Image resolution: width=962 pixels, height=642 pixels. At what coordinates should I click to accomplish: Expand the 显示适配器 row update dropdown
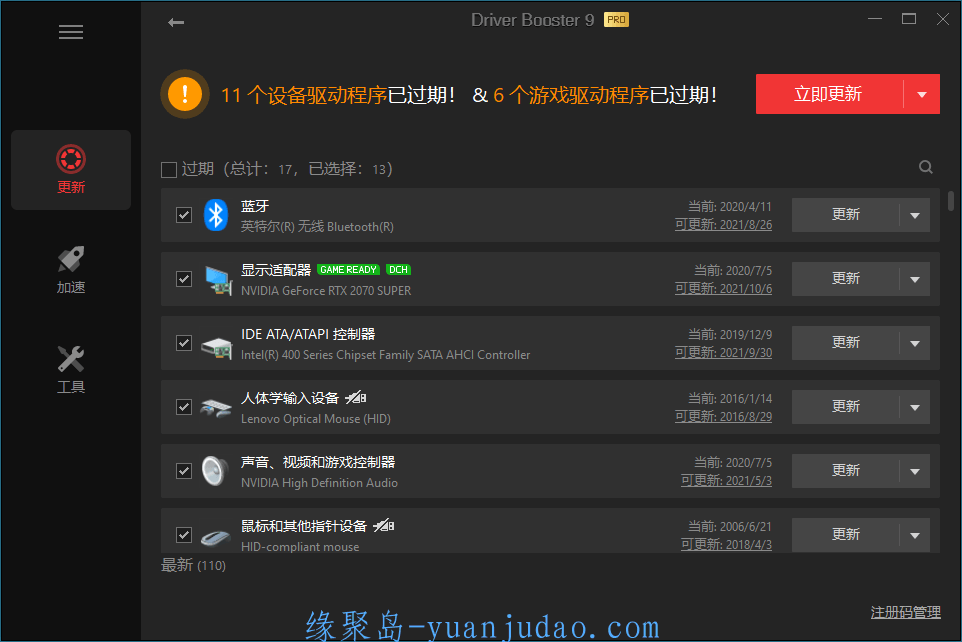915,279
